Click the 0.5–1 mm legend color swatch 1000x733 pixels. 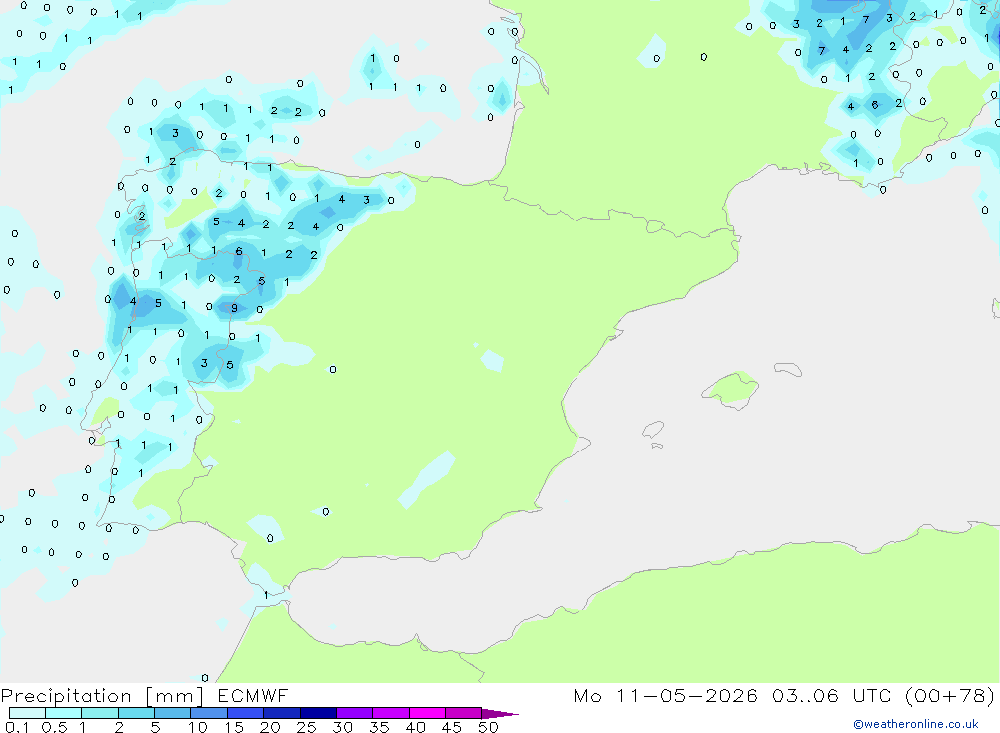point(64,713)
